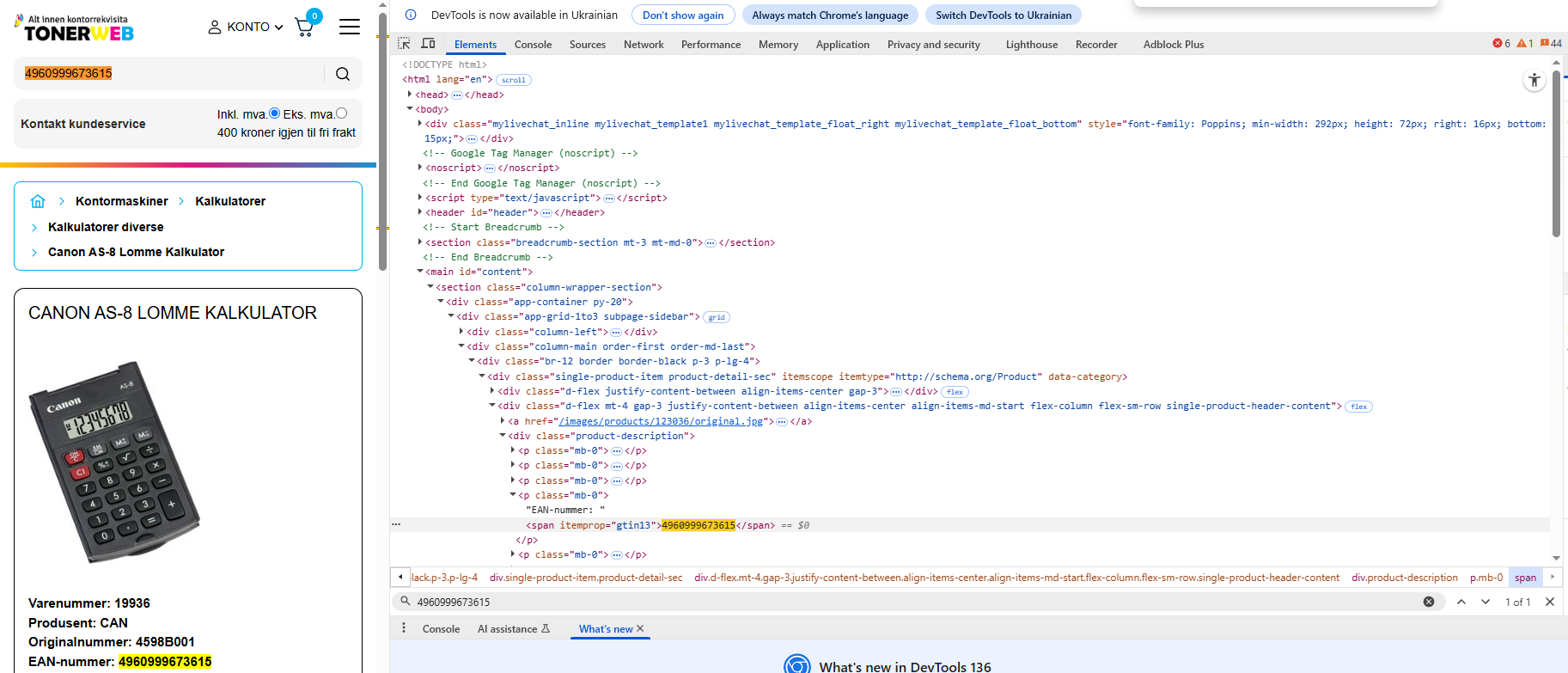1568x673 pixels.
Task: Expand the head element node
Action: point(410,95)
